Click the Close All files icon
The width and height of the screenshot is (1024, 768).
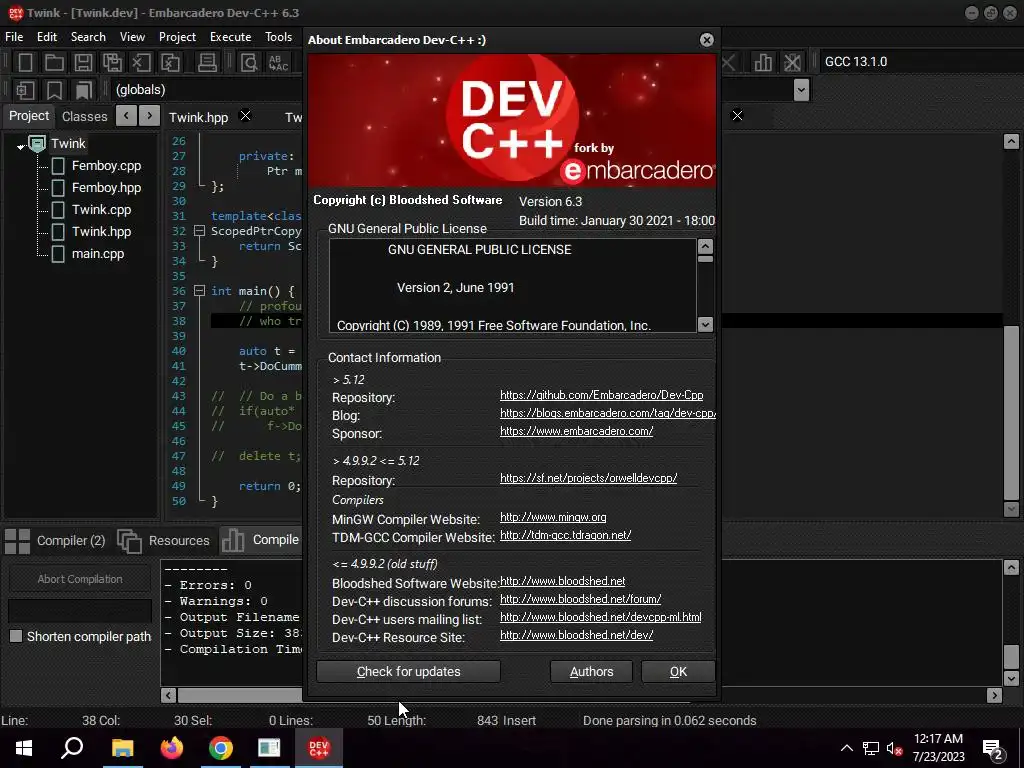(x=170, y=62)
